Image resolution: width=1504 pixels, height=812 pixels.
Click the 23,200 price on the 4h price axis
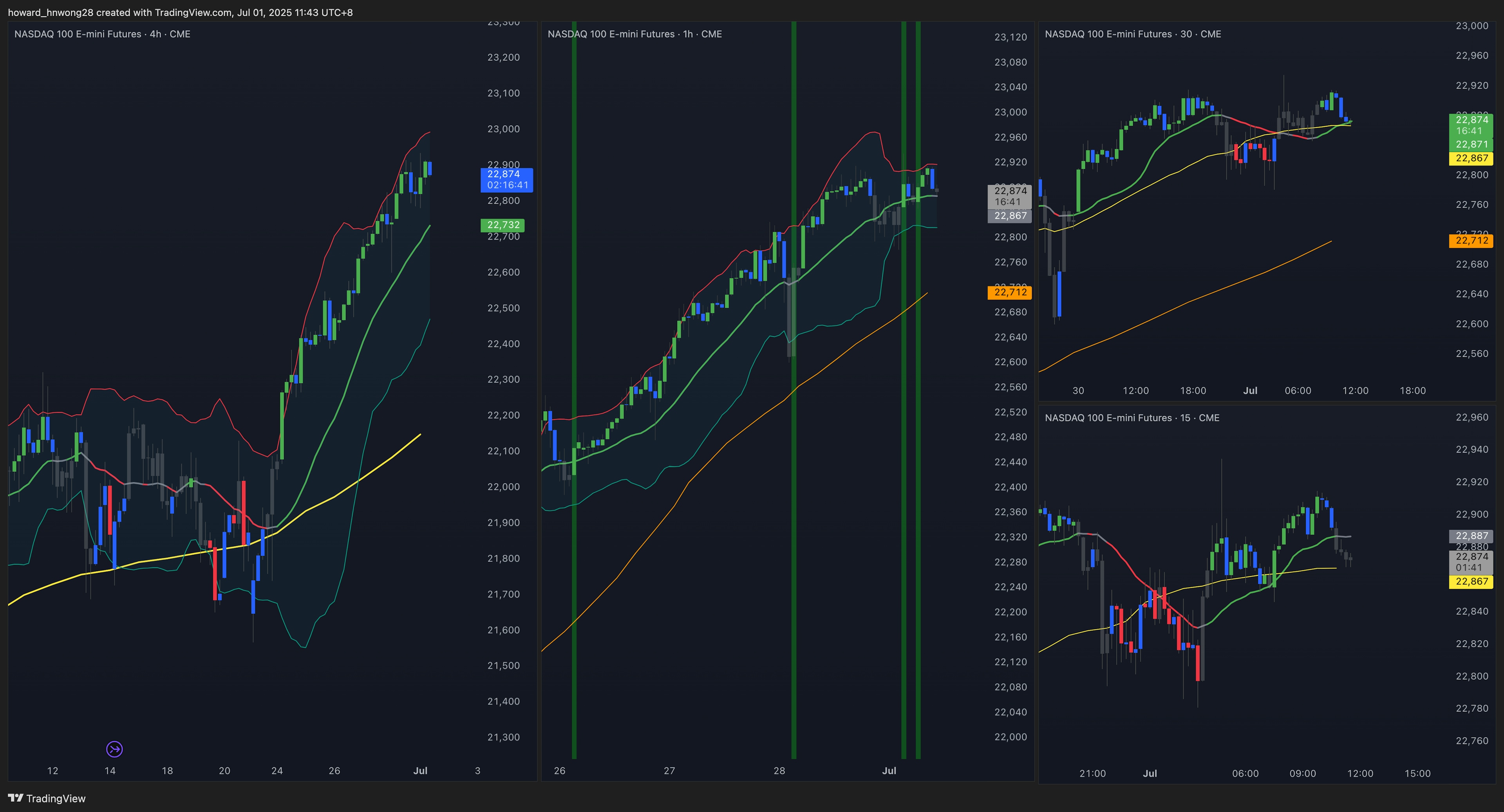click(x=503, y=57)
